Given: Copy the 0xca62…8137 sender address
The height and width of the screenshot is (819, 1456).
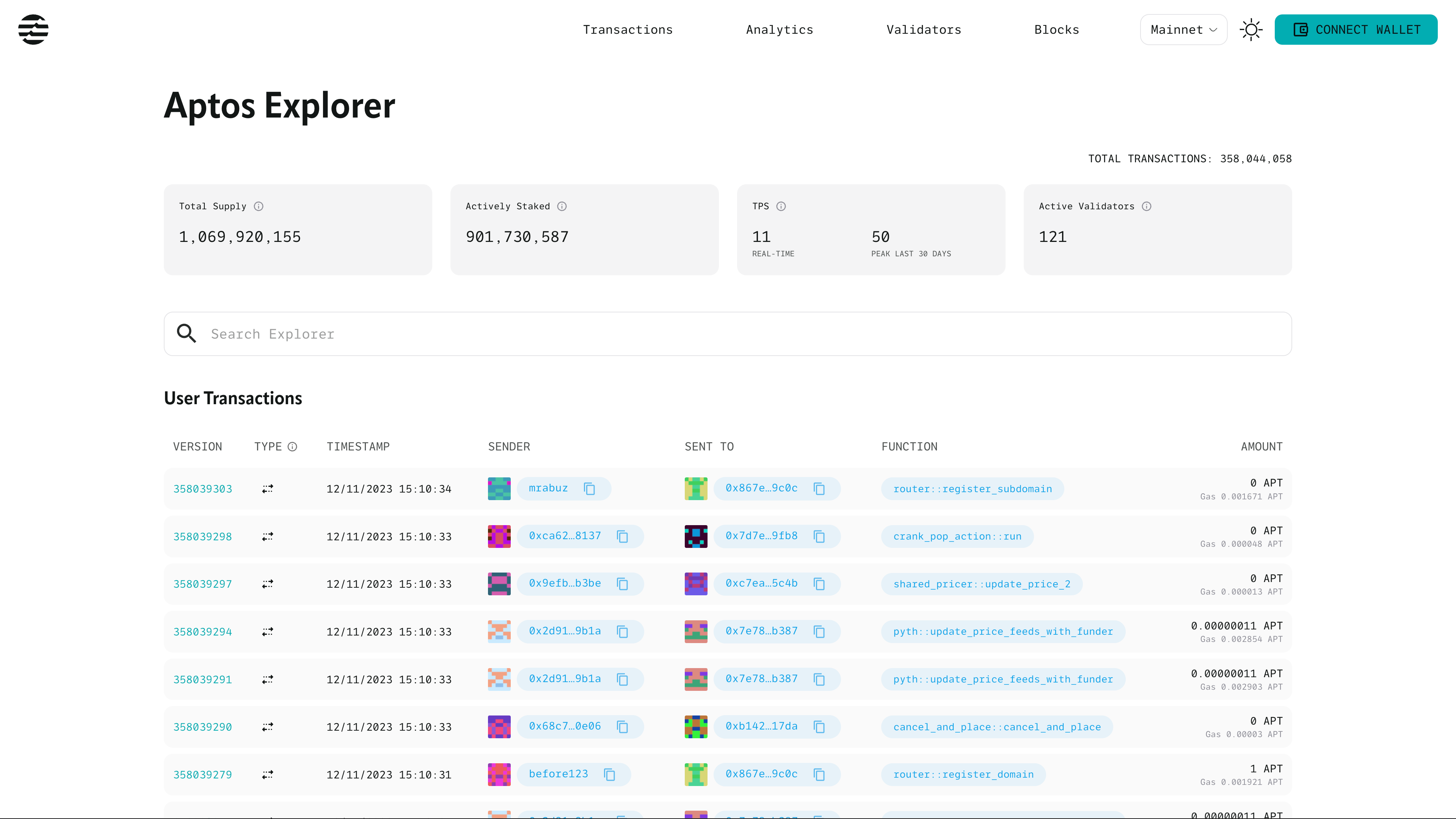Looking at the screenshot, I should (622, 537).
